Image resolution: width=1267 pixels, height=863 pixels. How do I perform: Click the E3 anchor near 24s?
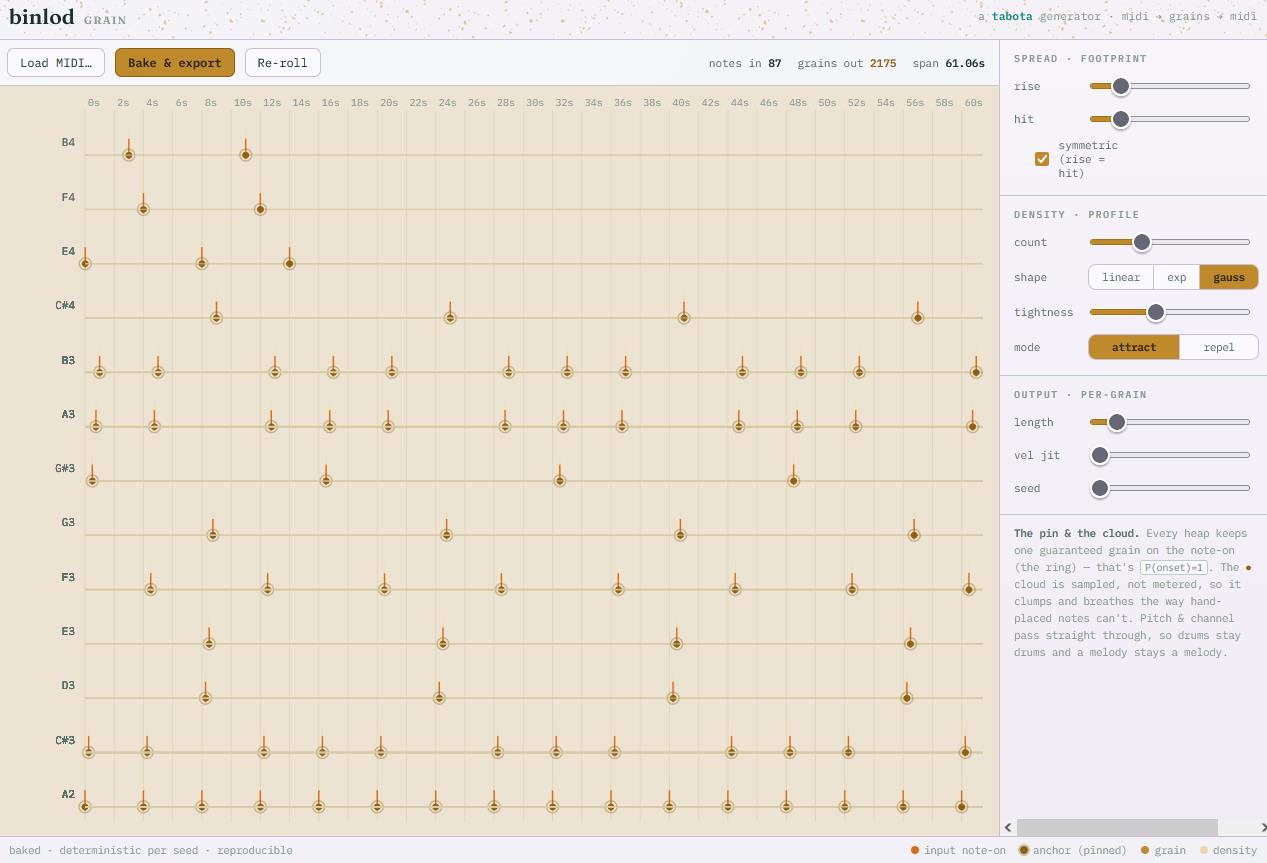(x=443, y=644)
